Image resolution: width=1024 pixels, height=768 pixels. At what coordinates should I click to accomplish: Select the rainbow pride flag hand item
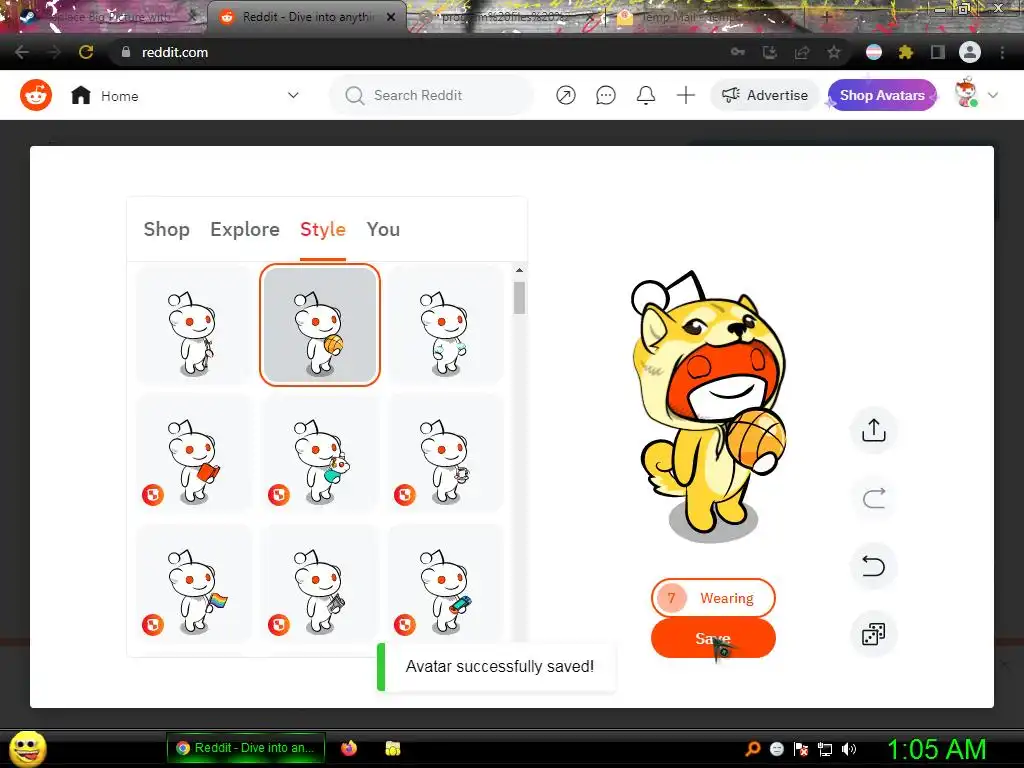194,583
